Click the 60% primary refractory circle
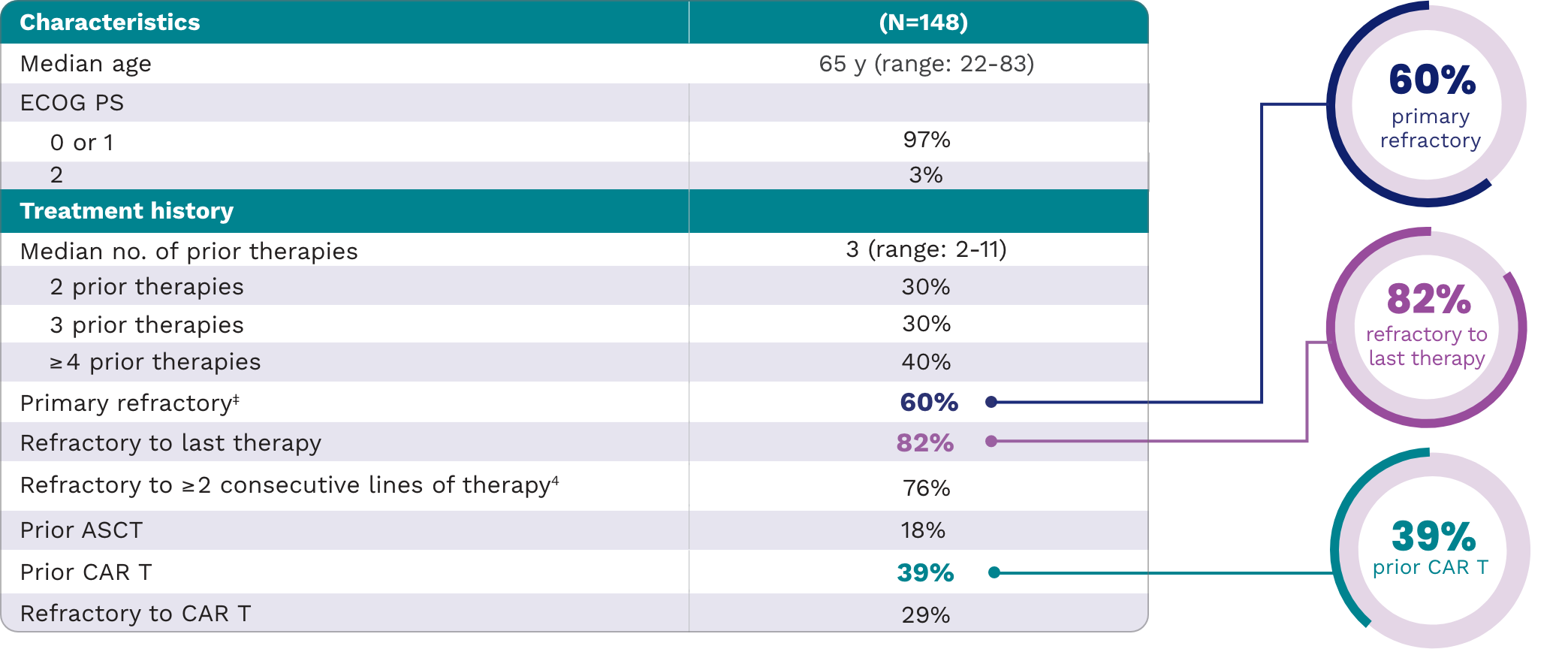Screen dimensions: 1568x649 (1428, 105)
